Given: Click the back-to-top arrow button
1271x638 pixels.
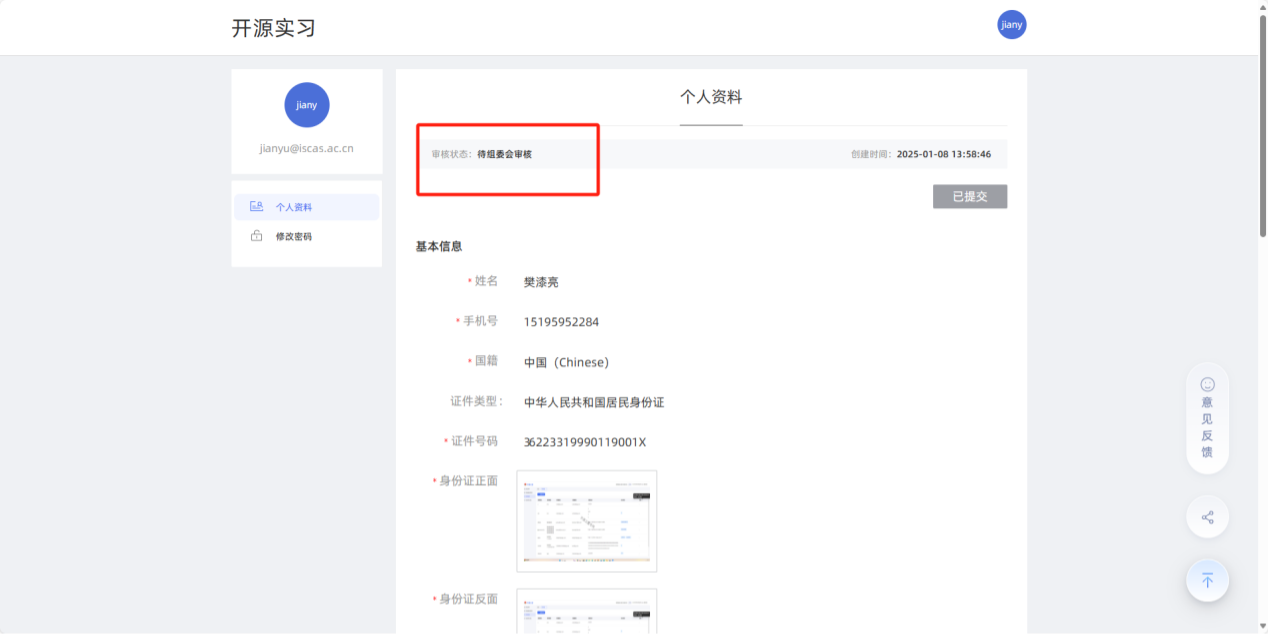Looking at the screenshot, I should click(x=1207, y=580).
